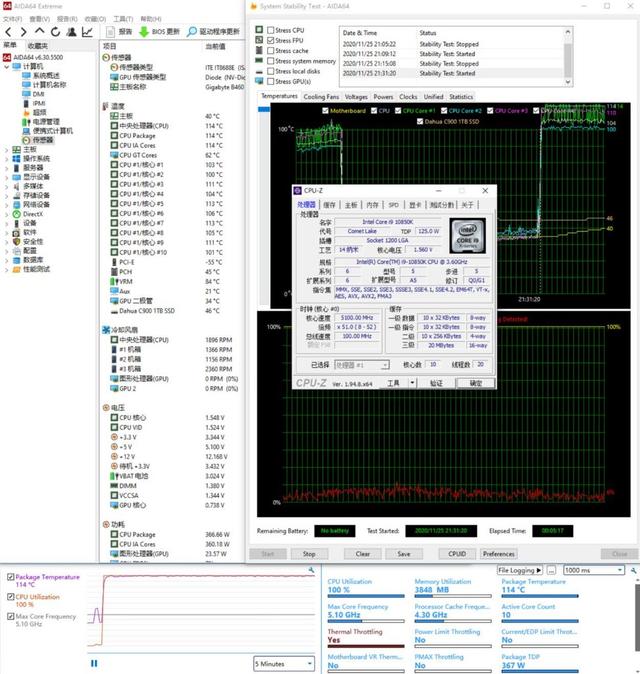Select DMI in the tree

[x=34, y=94]
